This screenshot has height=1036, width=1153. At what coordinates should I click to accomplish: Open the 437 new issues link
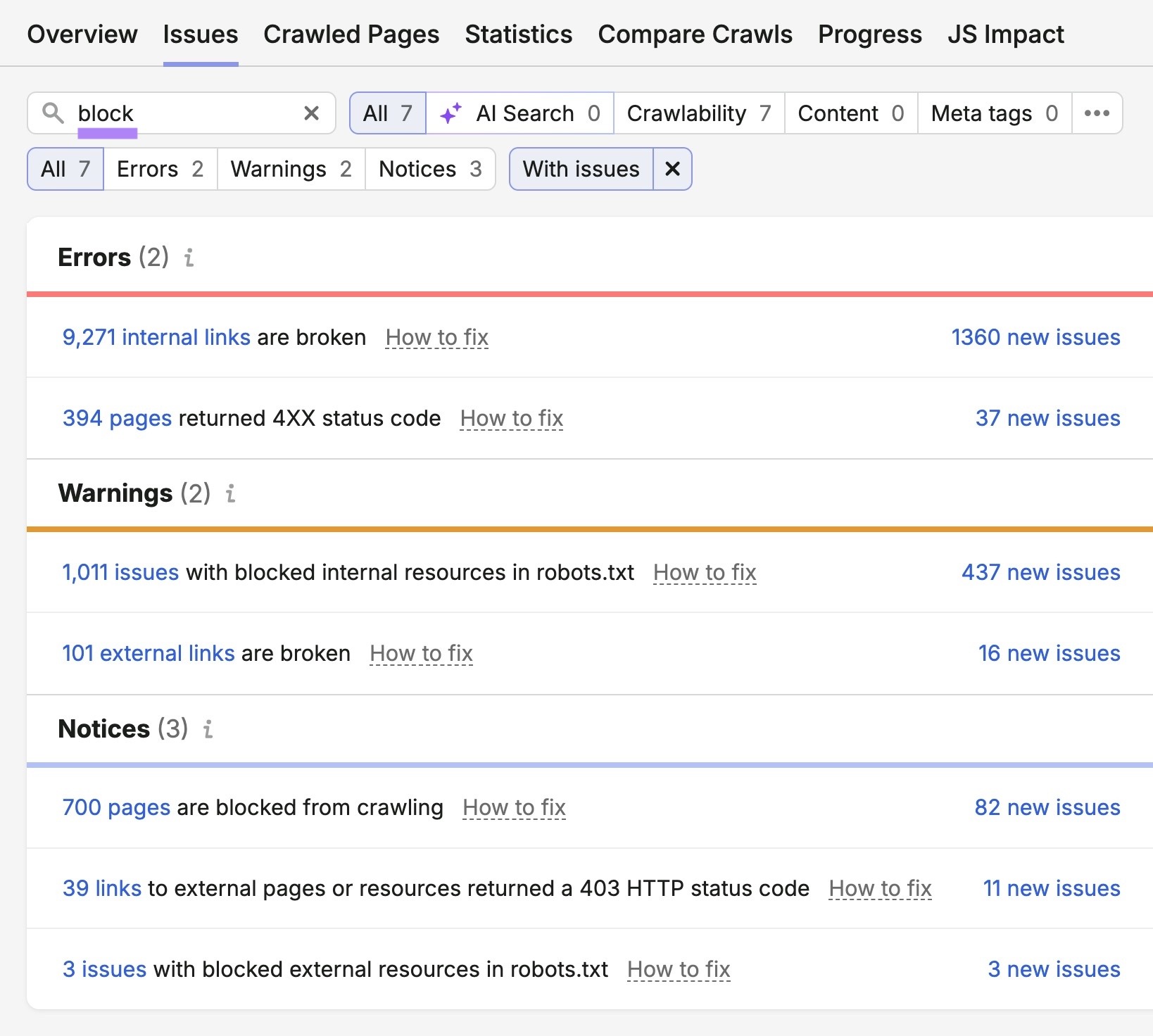(x=1041, y=572)
